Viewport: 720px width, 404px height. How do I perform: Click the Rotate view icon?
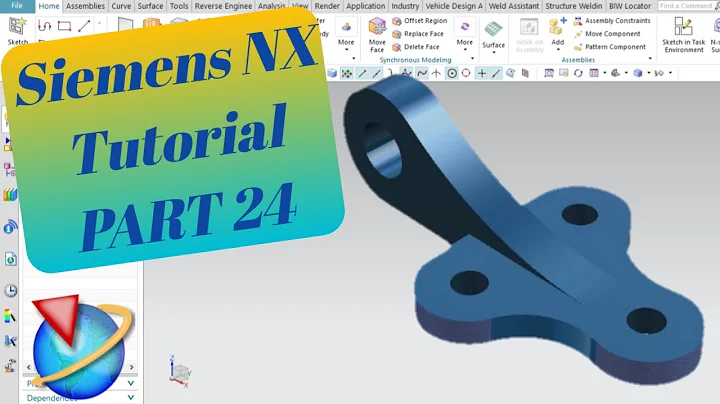578,73
